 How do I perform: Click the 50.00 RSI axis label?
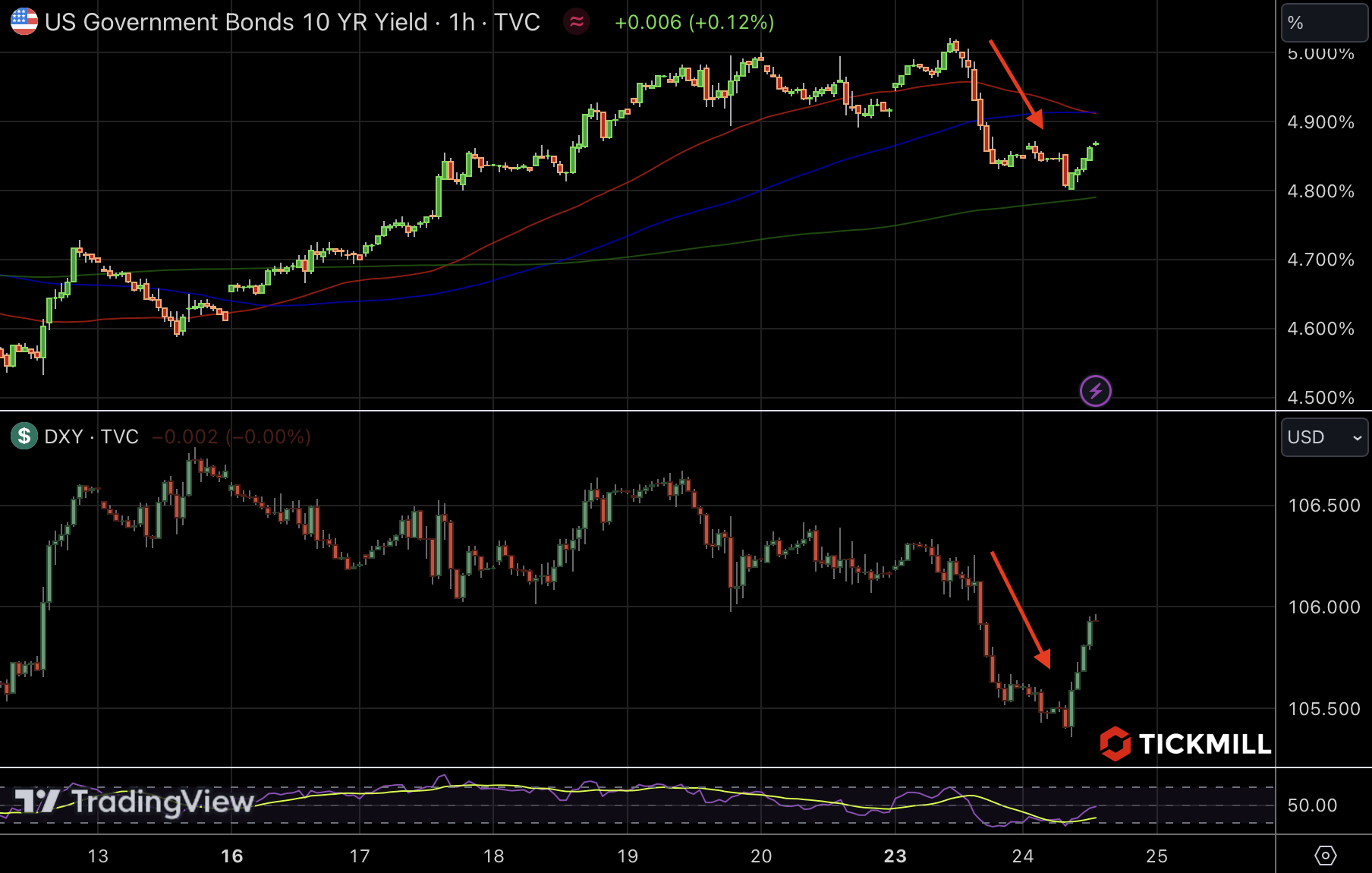(1312, 805)
